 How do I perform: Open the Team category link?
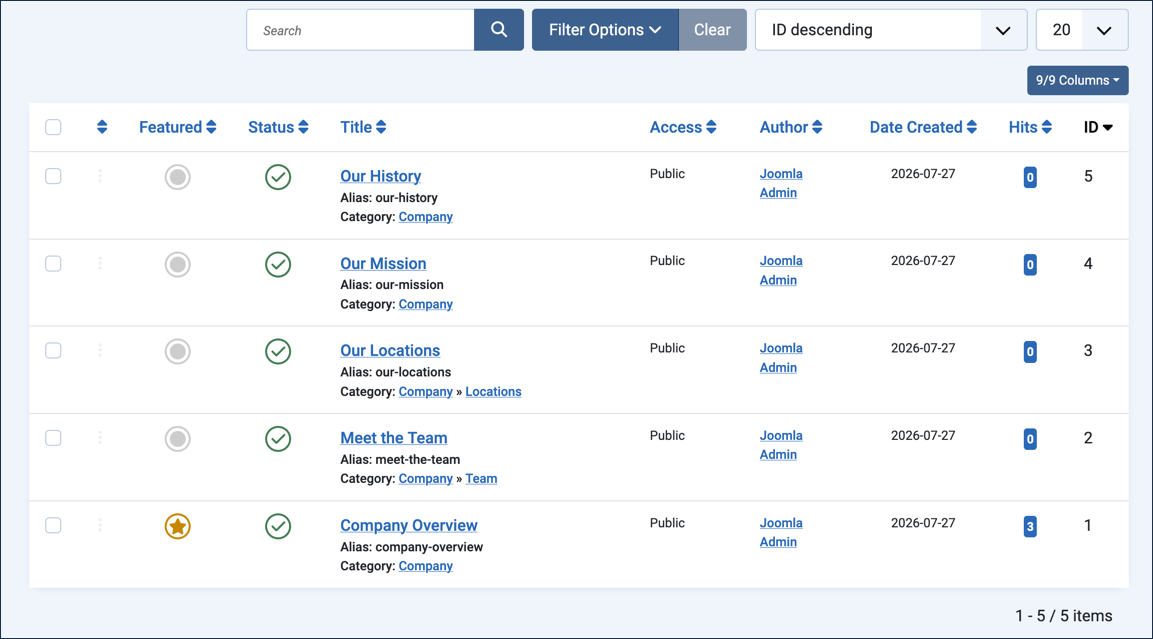coord(481,479)
